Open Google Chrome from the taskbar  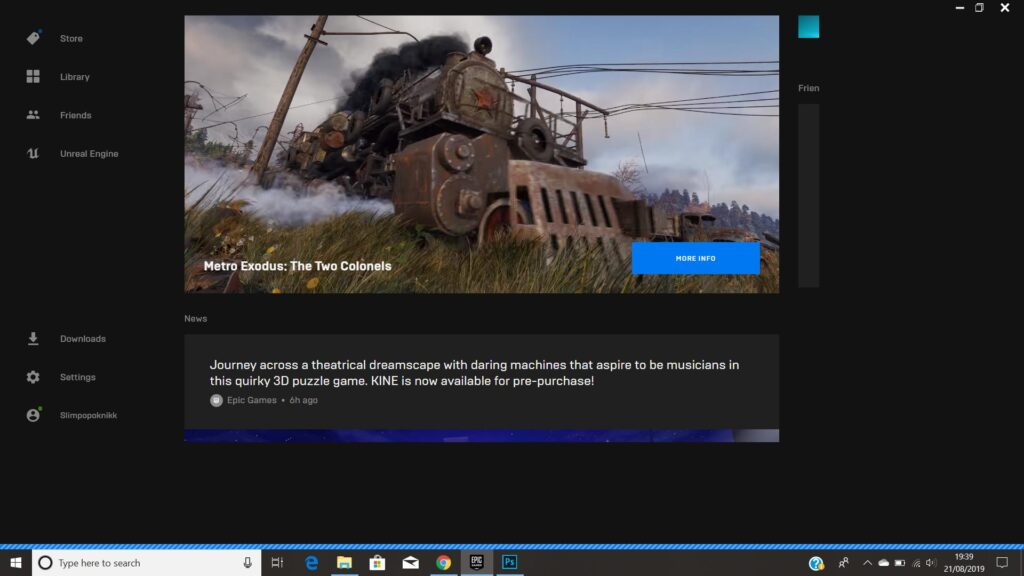tap(443, 563)
